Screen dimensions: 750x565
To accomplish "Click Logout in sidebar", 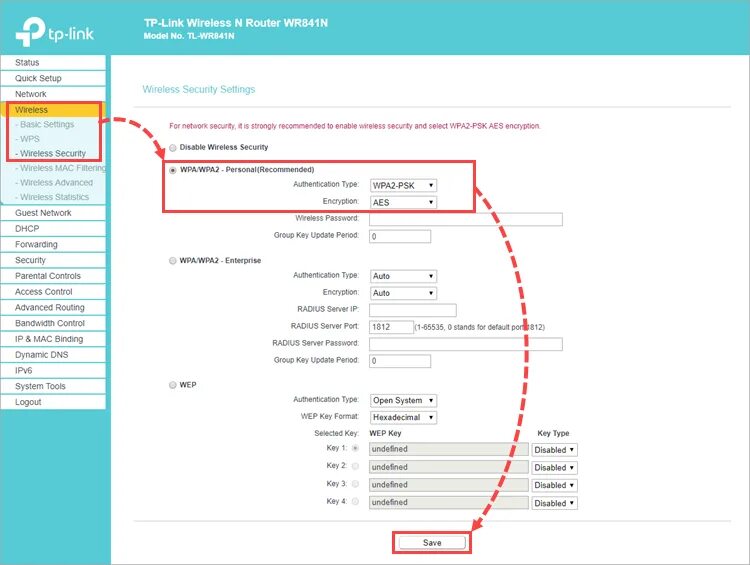I will point(53,402).
